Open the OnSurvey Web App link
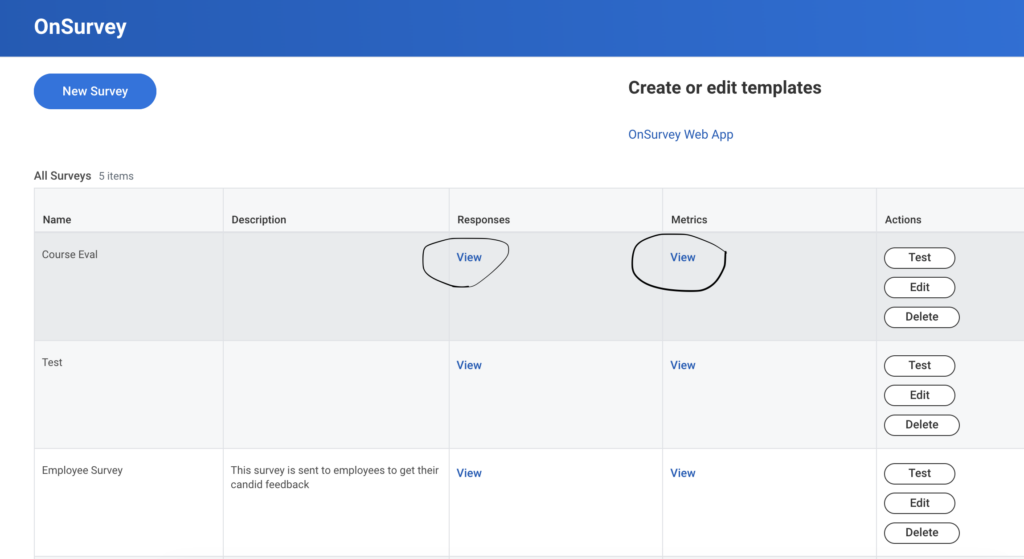 pyautogui.click(x=680, y=135)
